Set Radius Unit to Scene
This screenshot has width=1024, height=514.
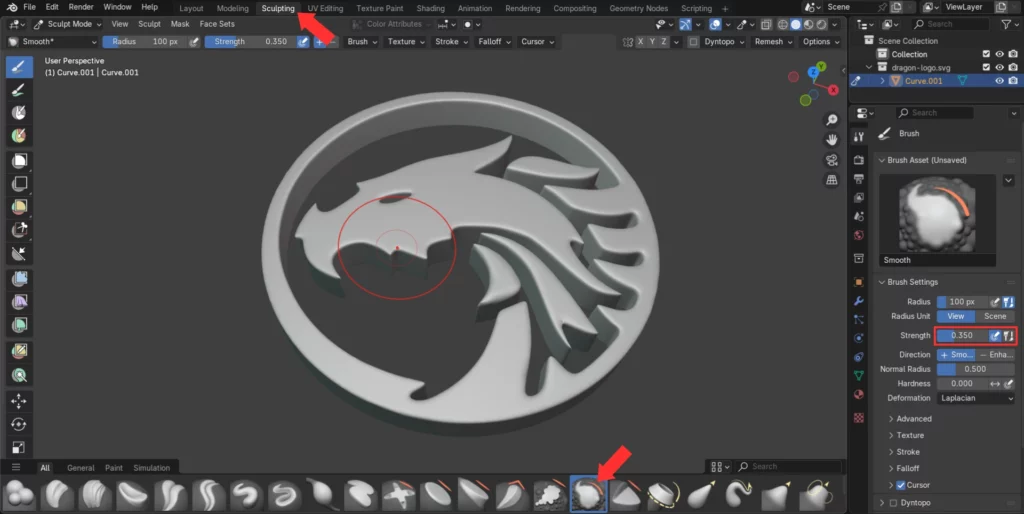tap(995, 316)
